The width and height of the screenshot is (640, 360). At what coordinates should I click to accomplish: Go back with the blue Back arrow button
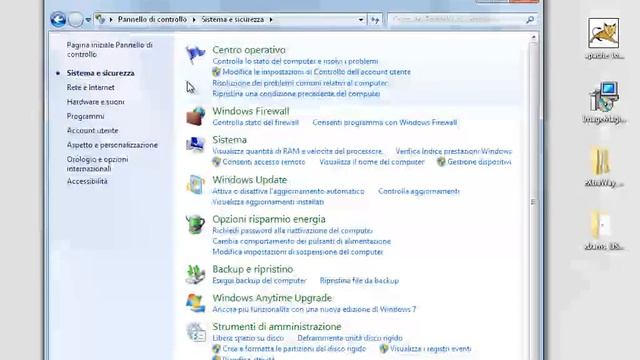[58, 19]
